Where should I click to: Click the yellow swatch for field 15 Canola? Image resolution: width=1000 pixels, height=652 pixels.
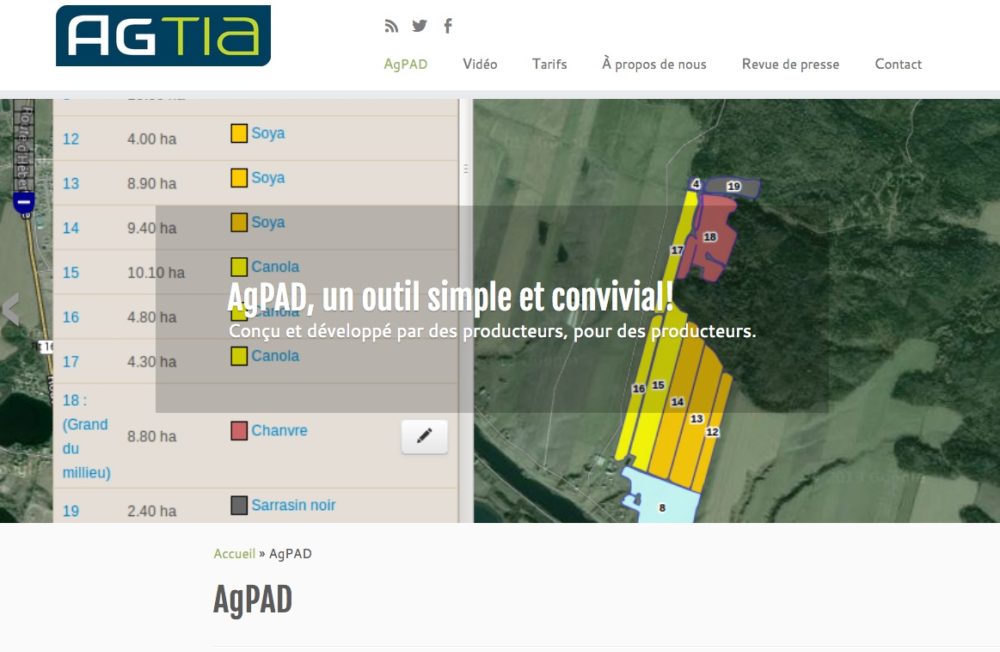point(239,267)
